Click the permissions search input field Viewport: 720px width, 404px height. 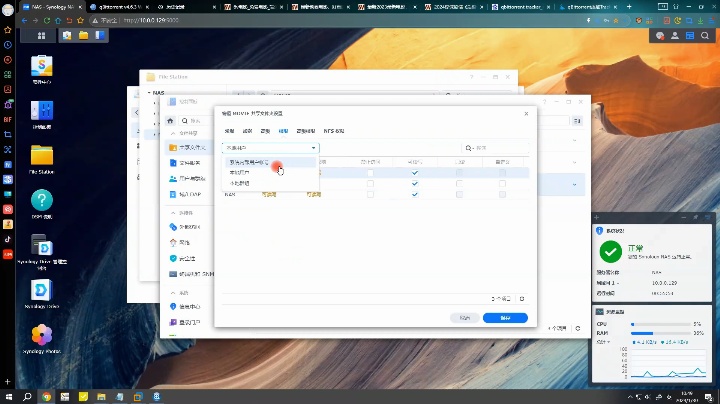click(x=495, y=148)
